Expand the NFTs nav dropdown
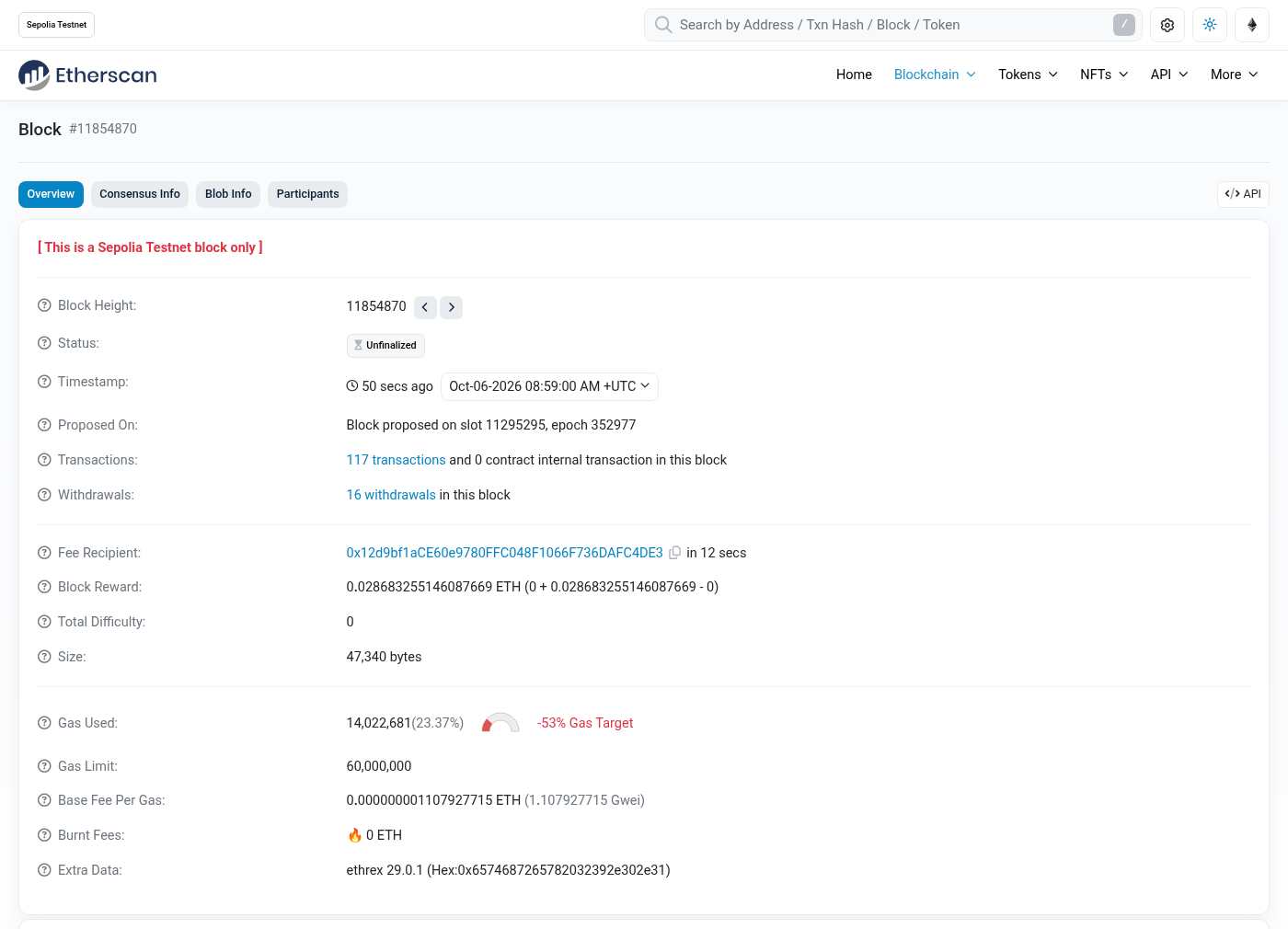This screenshot has width=1288, height=929. point(1104,75)
